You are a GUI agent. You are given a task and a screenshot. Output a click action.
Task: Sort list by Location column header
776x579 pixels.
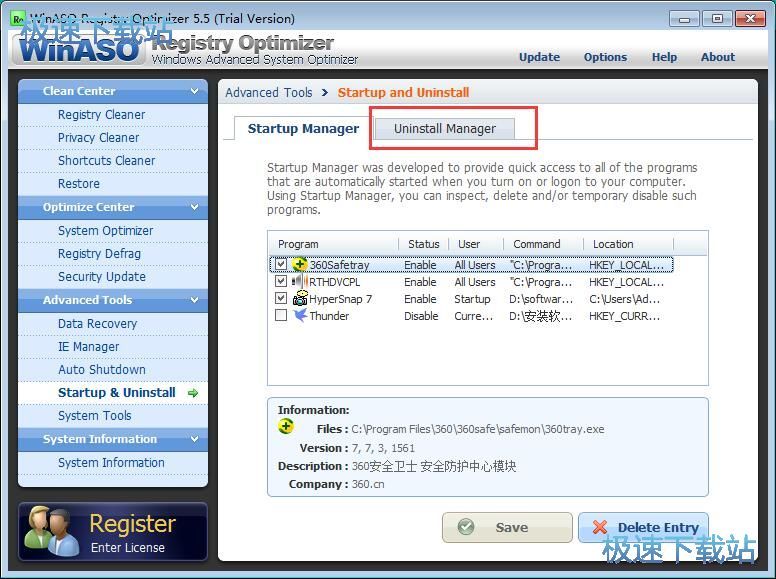coord(629,244)
